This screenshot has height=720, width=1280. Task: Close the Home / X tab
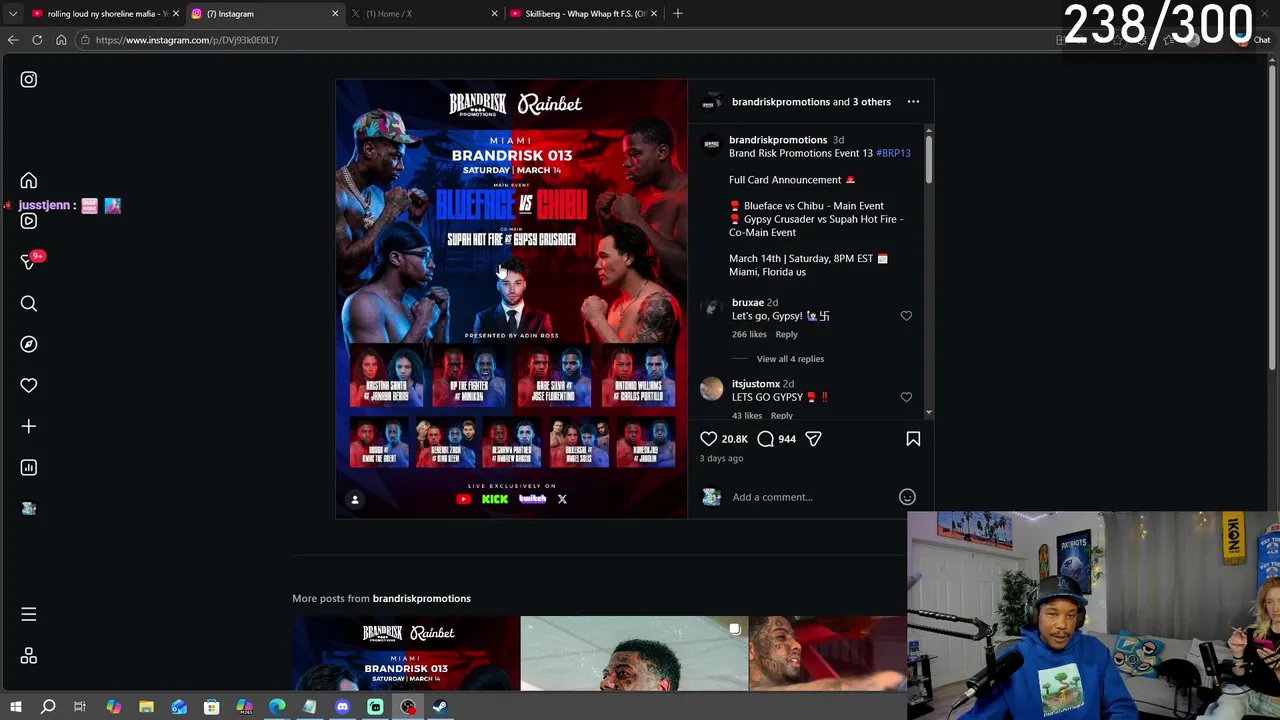[494, 13]
